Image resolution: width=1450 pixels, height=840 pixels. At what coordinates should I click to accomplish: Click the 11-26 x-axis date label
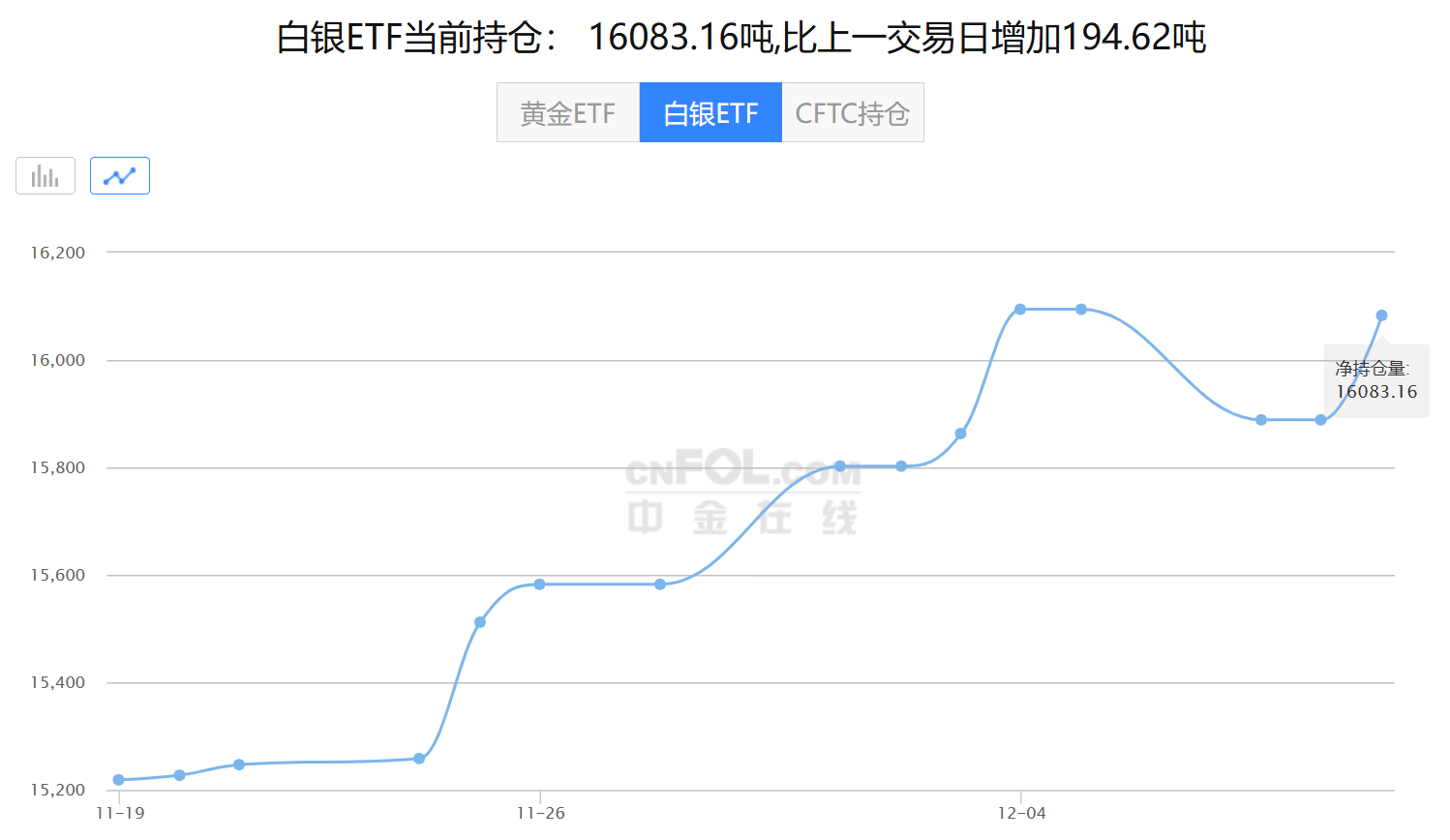click(540, 813)
